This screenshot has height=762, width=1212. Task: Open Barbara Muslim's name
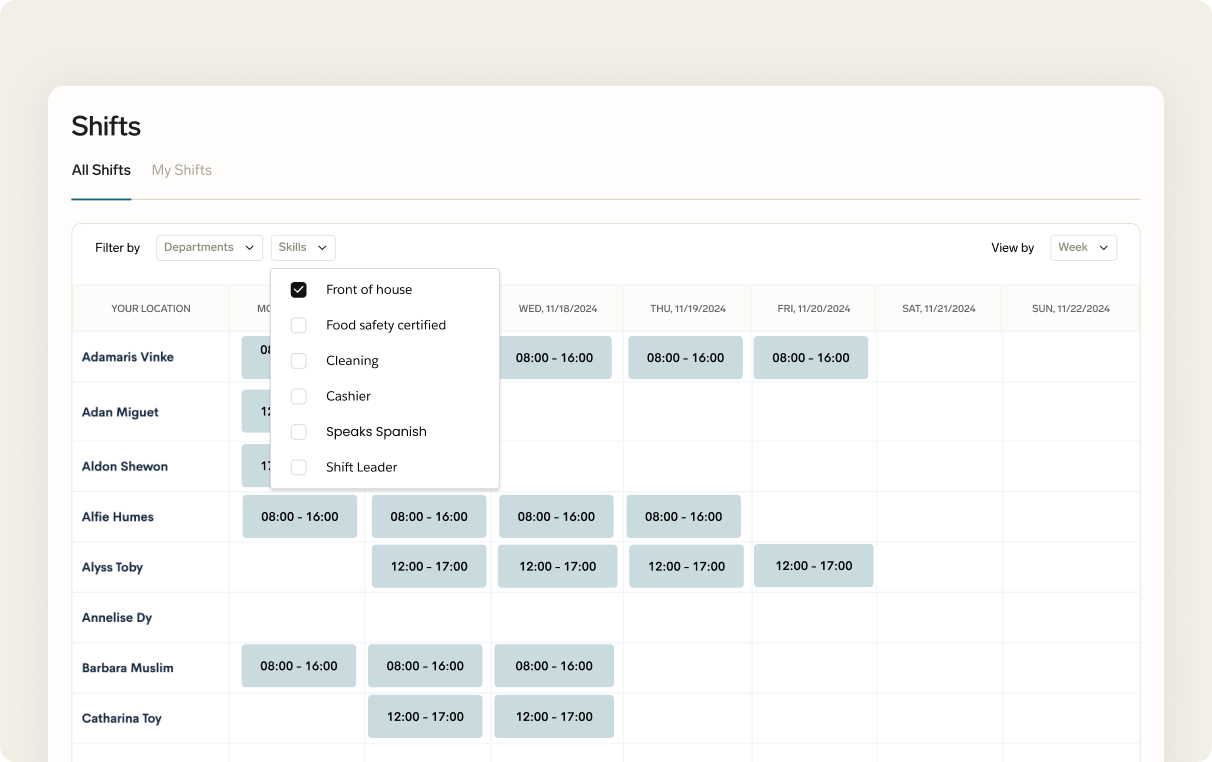coord(128,668)
